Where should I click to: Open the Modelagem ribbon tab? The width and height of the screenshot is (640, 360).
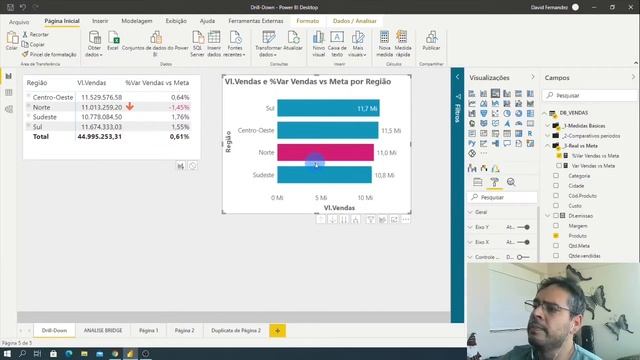tap(137, 21)
